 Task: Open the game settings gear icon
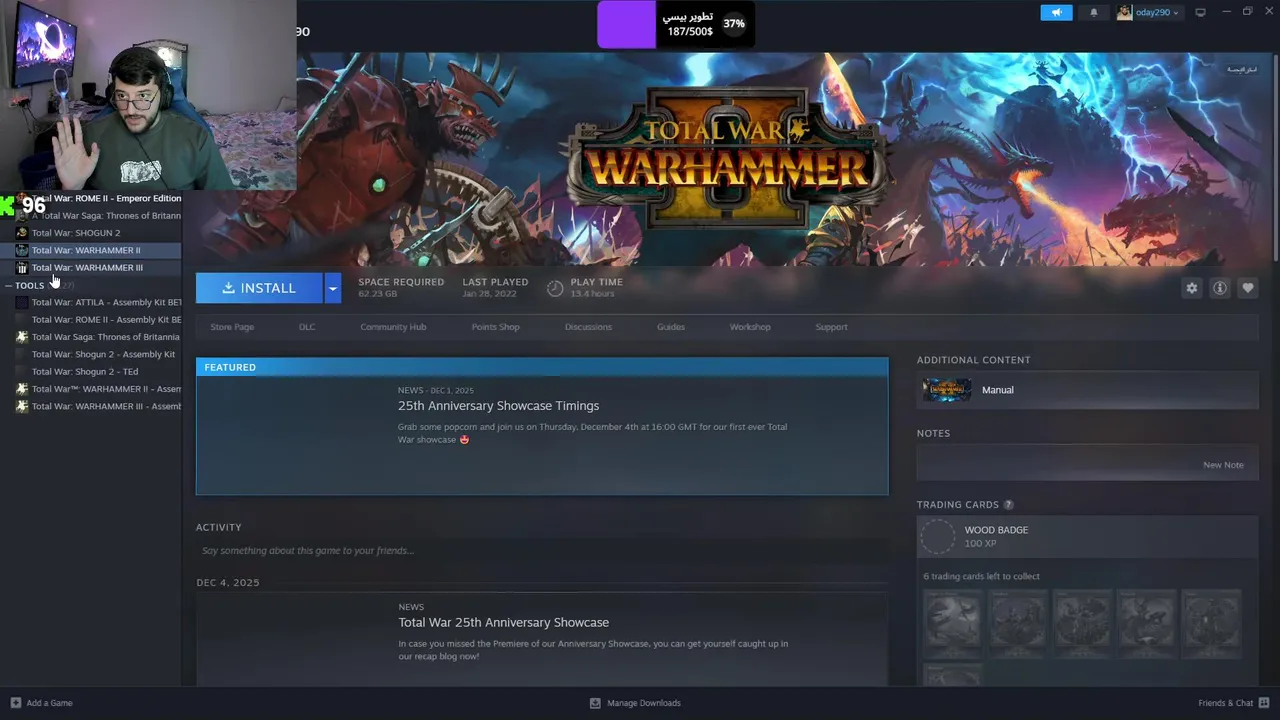(1191, 288)
